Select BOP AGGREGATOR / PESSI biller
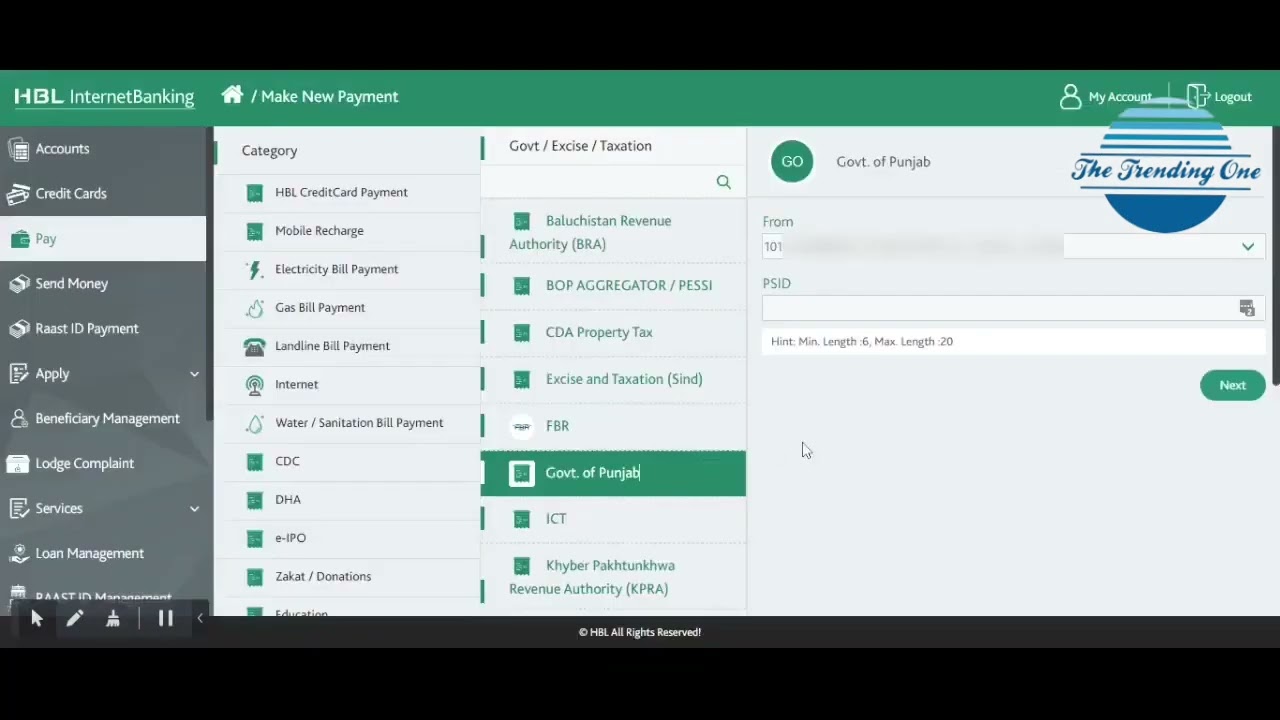The height and width of the screenshot is (720, 1280). (x=613, y=286)
